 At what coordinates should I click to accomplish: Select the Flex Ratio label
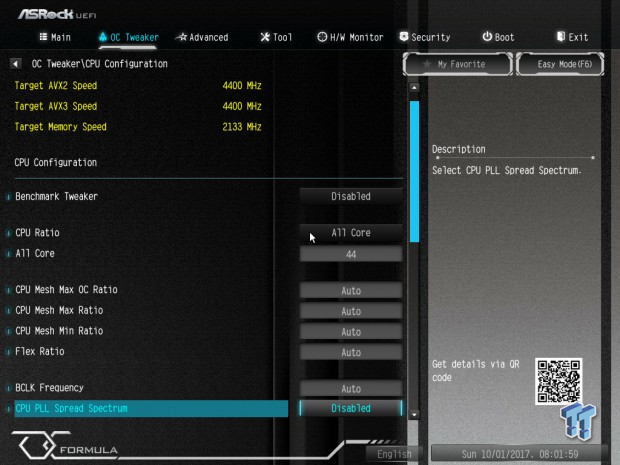(40, 352)
